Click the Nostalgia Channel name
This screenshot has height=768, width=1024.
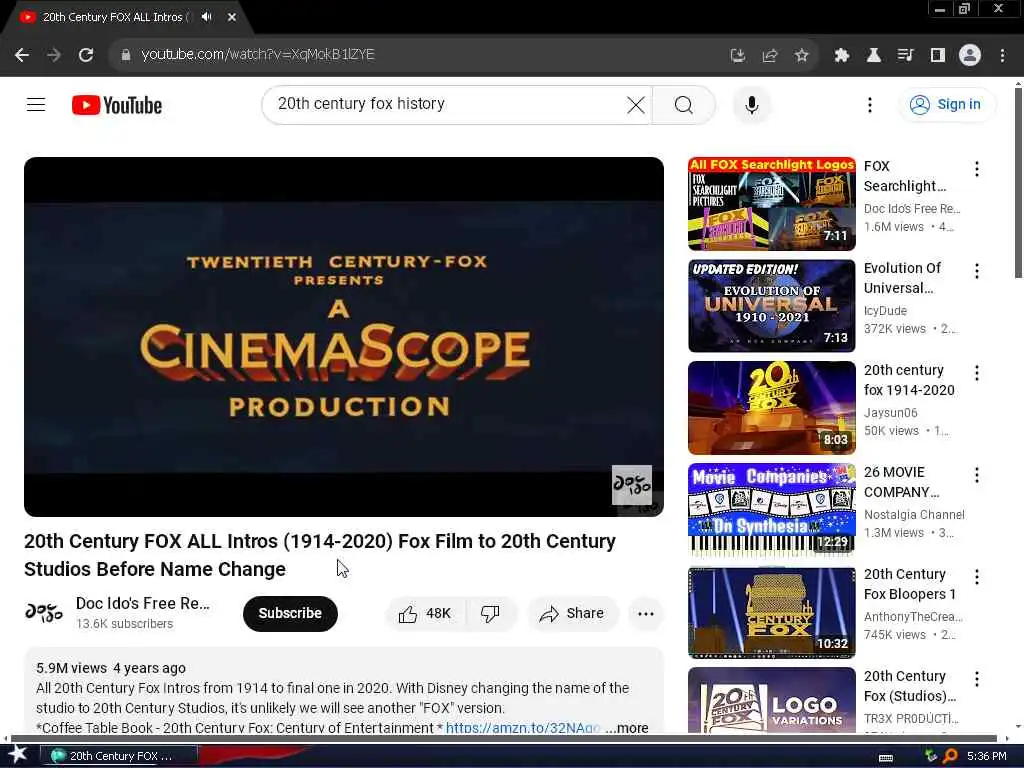tap(914, 515)
